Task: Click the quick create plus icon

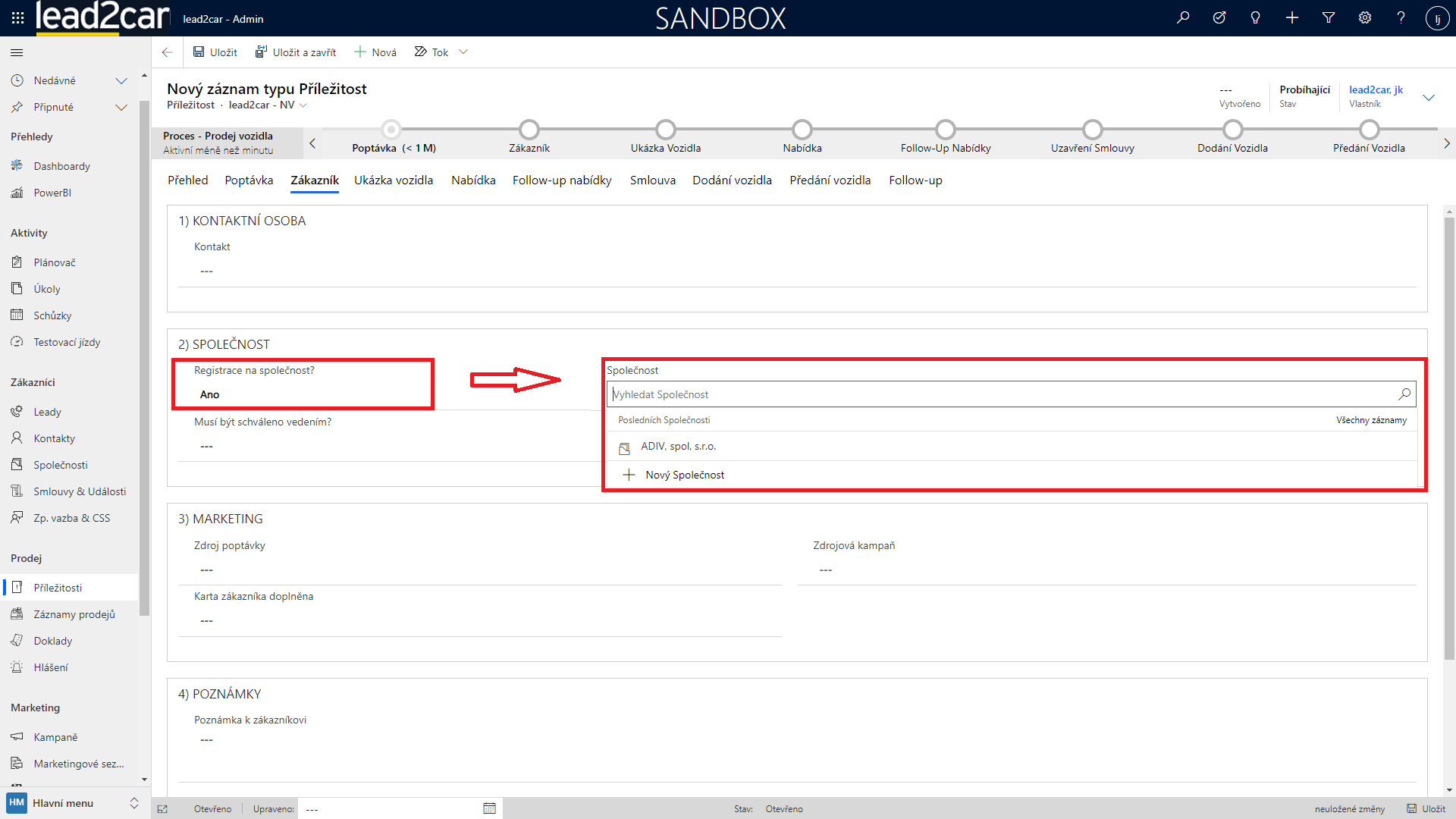Action: click(1292, 18)
